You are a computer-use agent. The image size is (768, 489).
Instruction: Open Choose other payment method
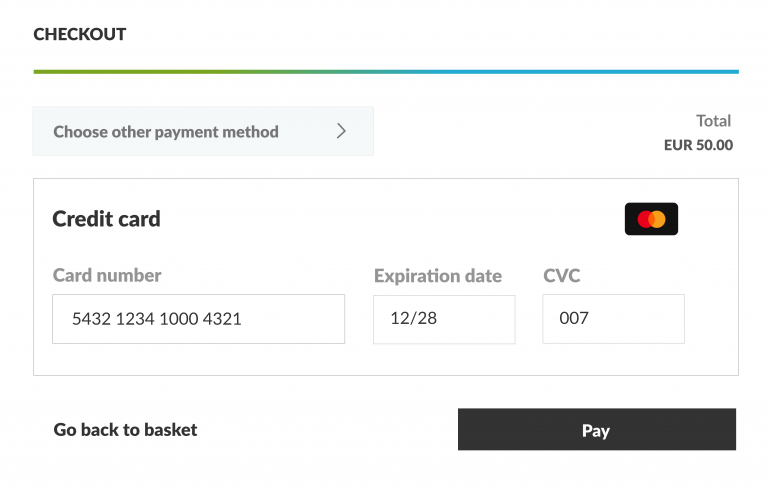(203, 131)
